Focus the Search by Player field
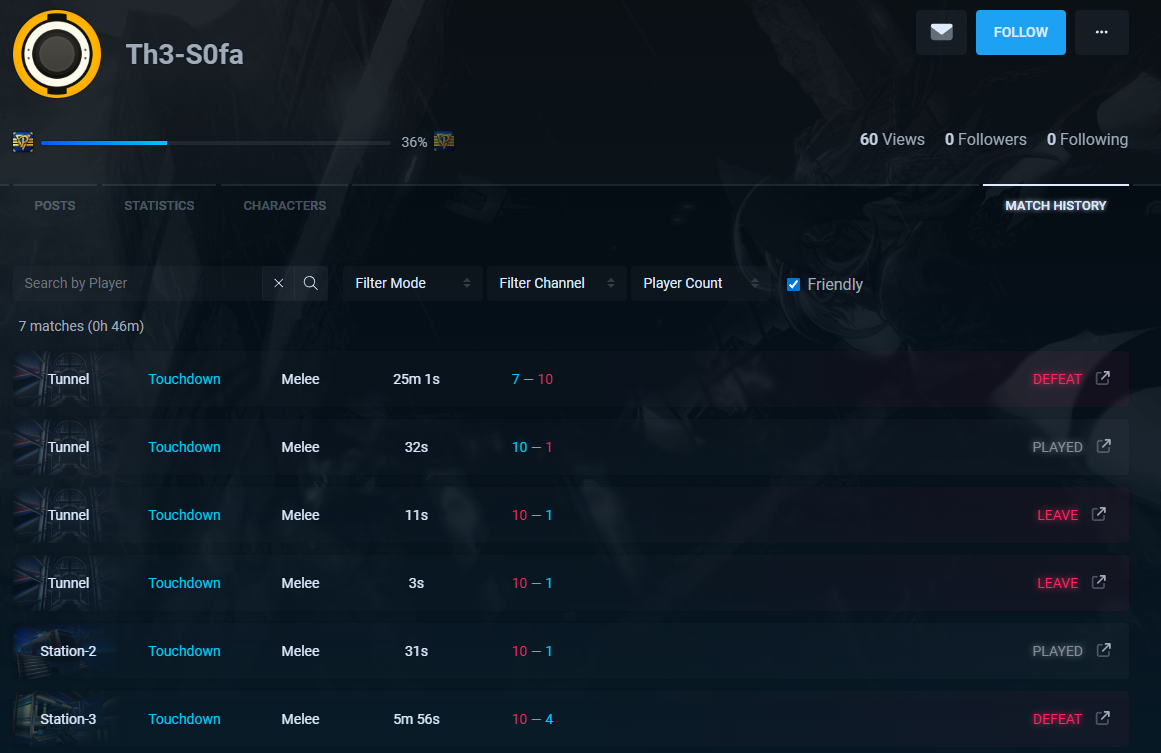The width and height of the screenshot is (1161, 753). (136, 283)
